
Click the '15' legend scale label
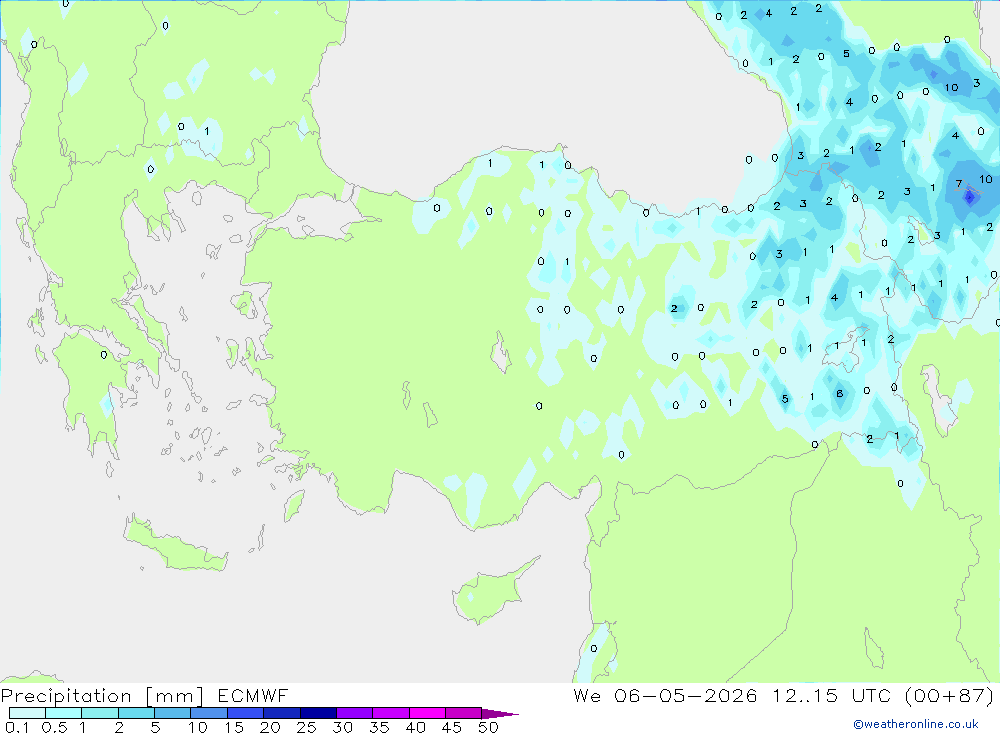pos(233,727)
